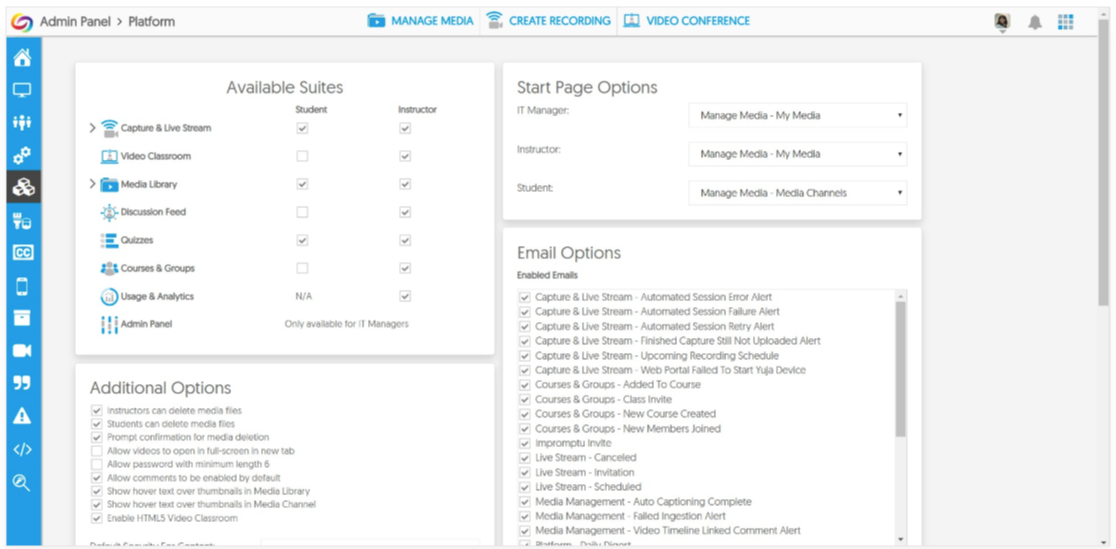Open the archive box icon in sidebar

click(22, 318)
